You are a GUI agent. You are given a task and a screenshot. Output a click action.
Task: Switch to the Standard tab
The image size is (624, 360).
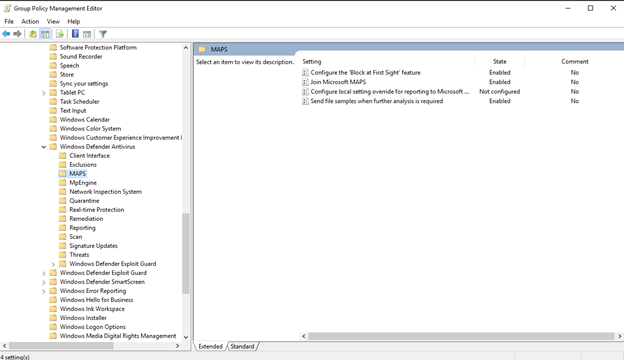242,346
